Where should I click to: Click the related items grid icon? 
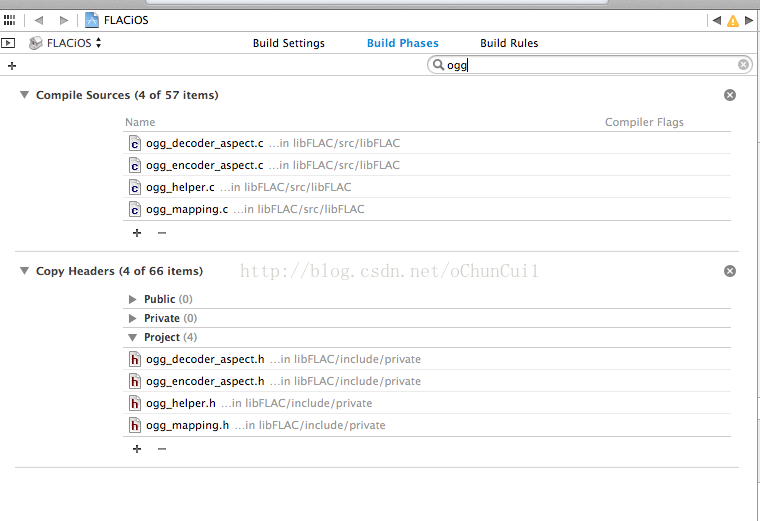coord(10,20)
